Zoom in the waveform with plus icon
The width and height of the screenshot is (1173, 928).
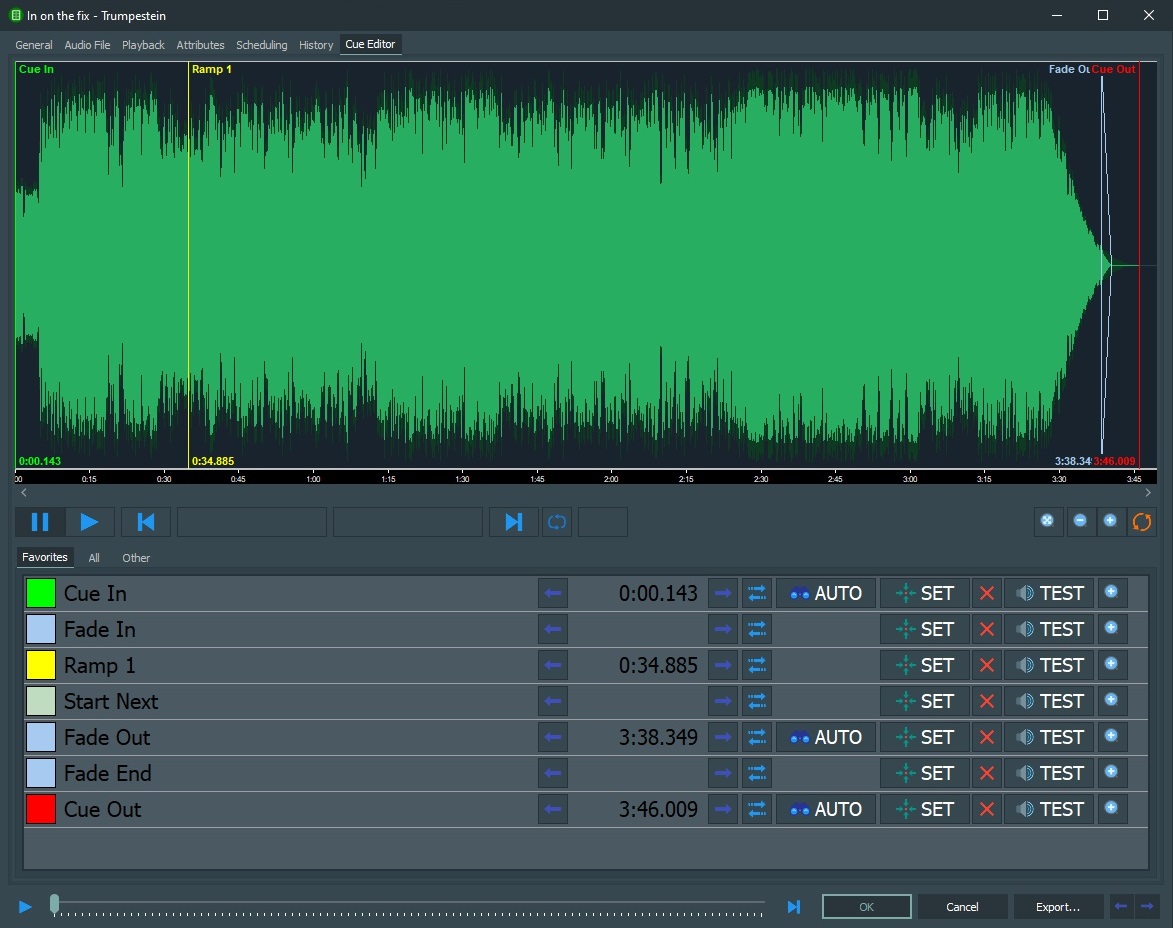click(1110, 522)
